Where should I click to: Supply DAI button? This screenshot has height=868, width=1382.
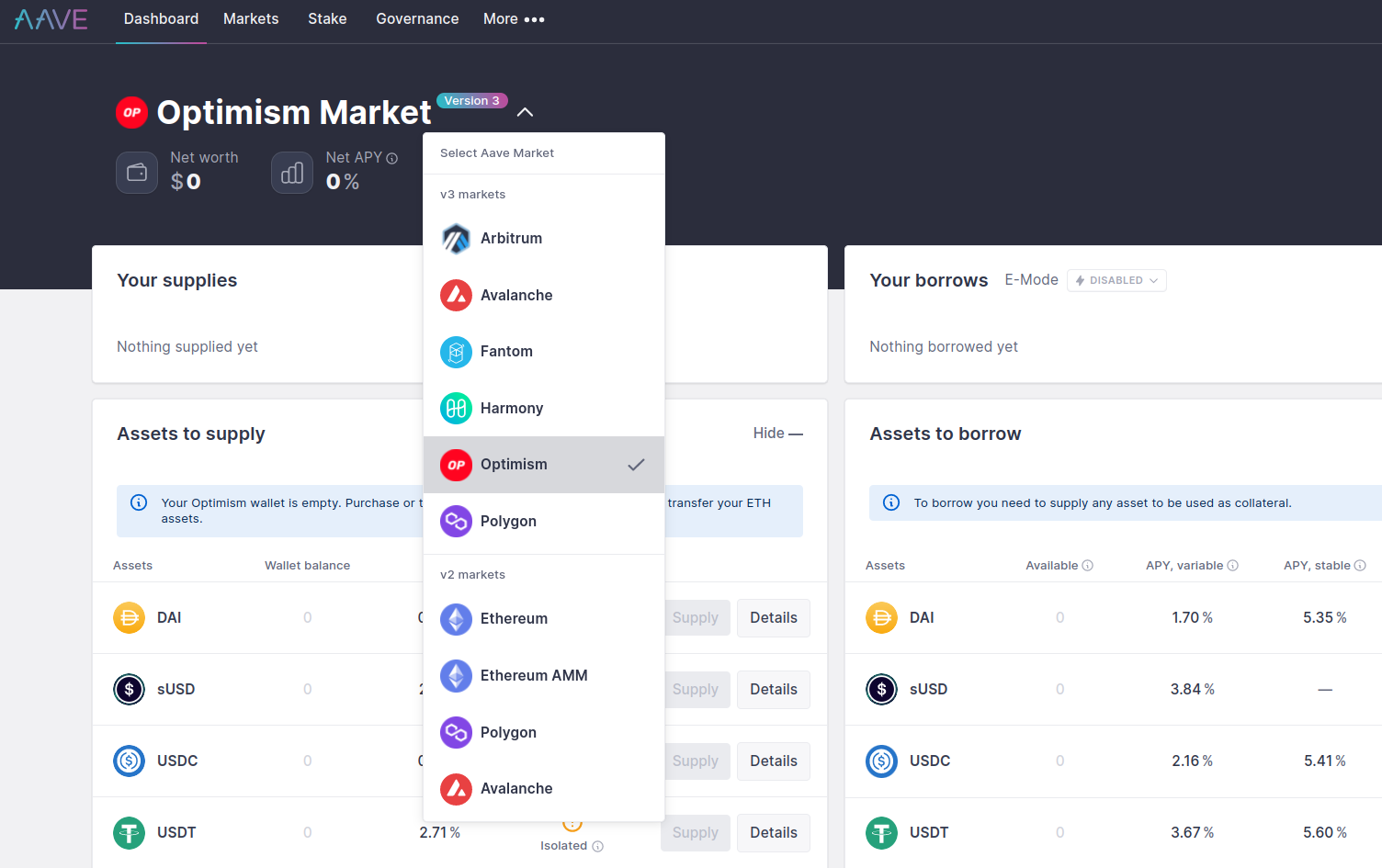696,618
